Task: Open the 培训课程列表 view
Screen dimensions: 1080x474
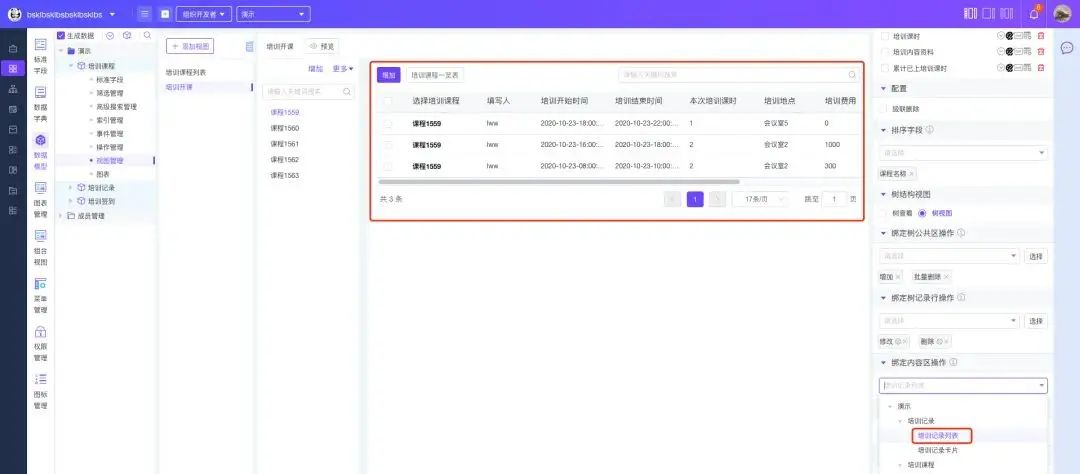Action: [x=186, y=72]
